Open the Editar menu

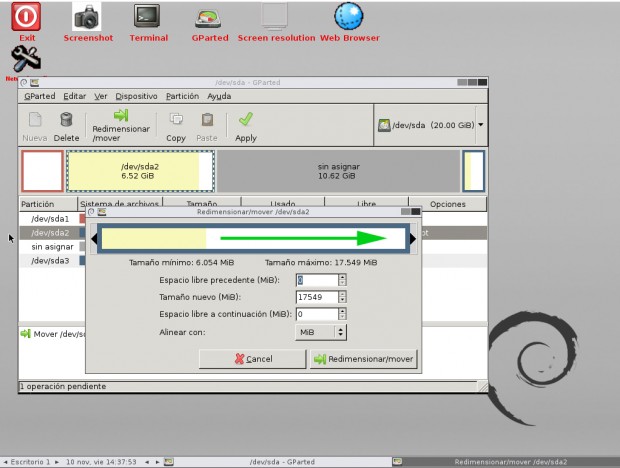pos(74,96)
